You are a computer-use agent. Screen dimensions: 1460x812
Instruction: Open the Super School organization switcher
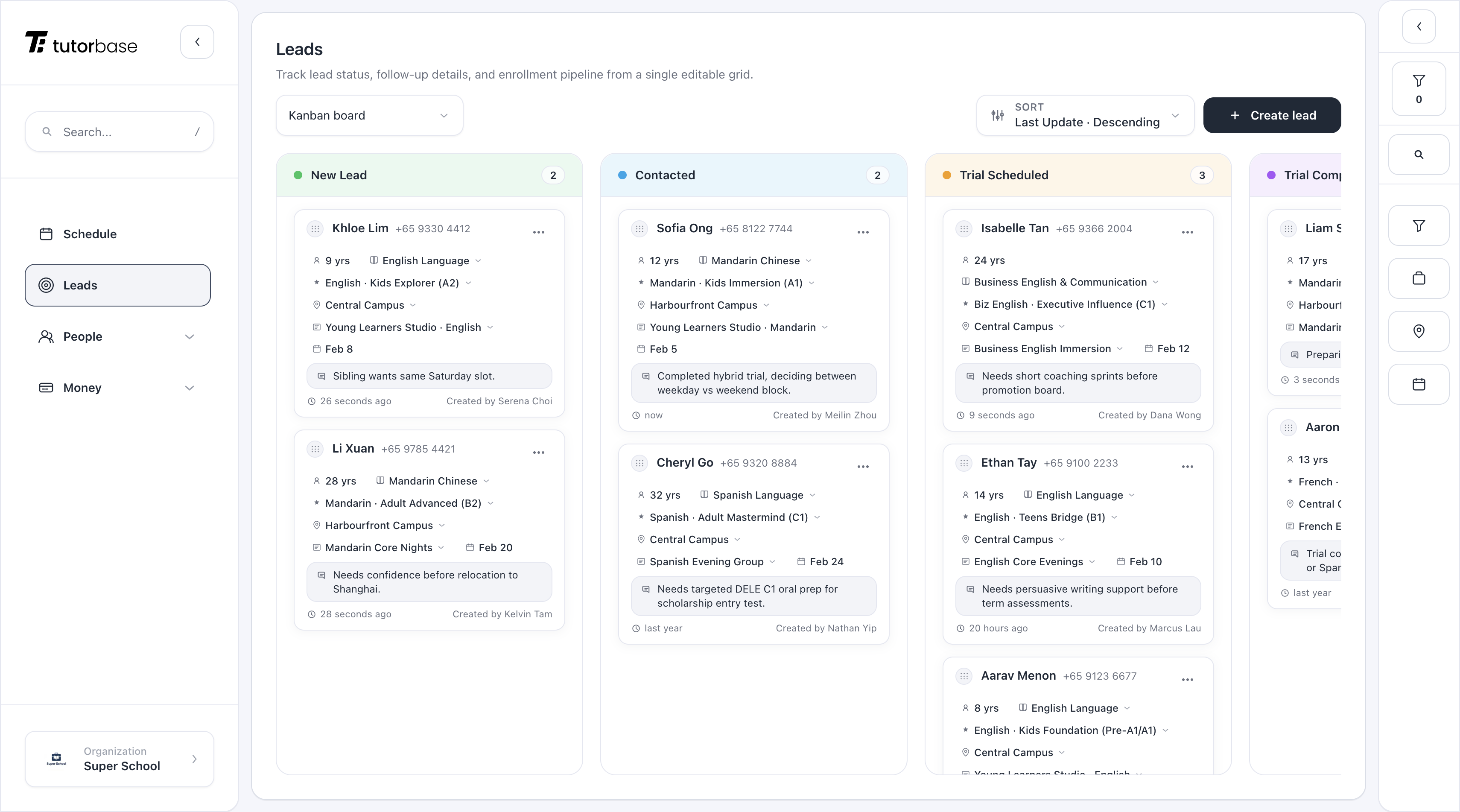119,759
